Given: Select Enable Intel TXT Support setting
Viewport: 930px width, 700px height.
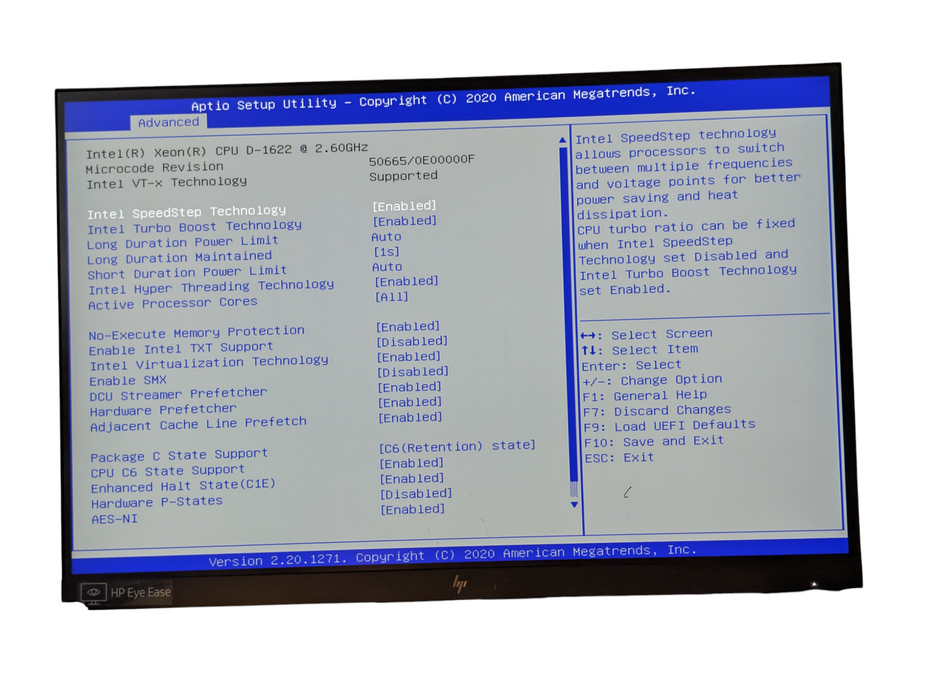Looking at the screenshot, I should point(181,348).
